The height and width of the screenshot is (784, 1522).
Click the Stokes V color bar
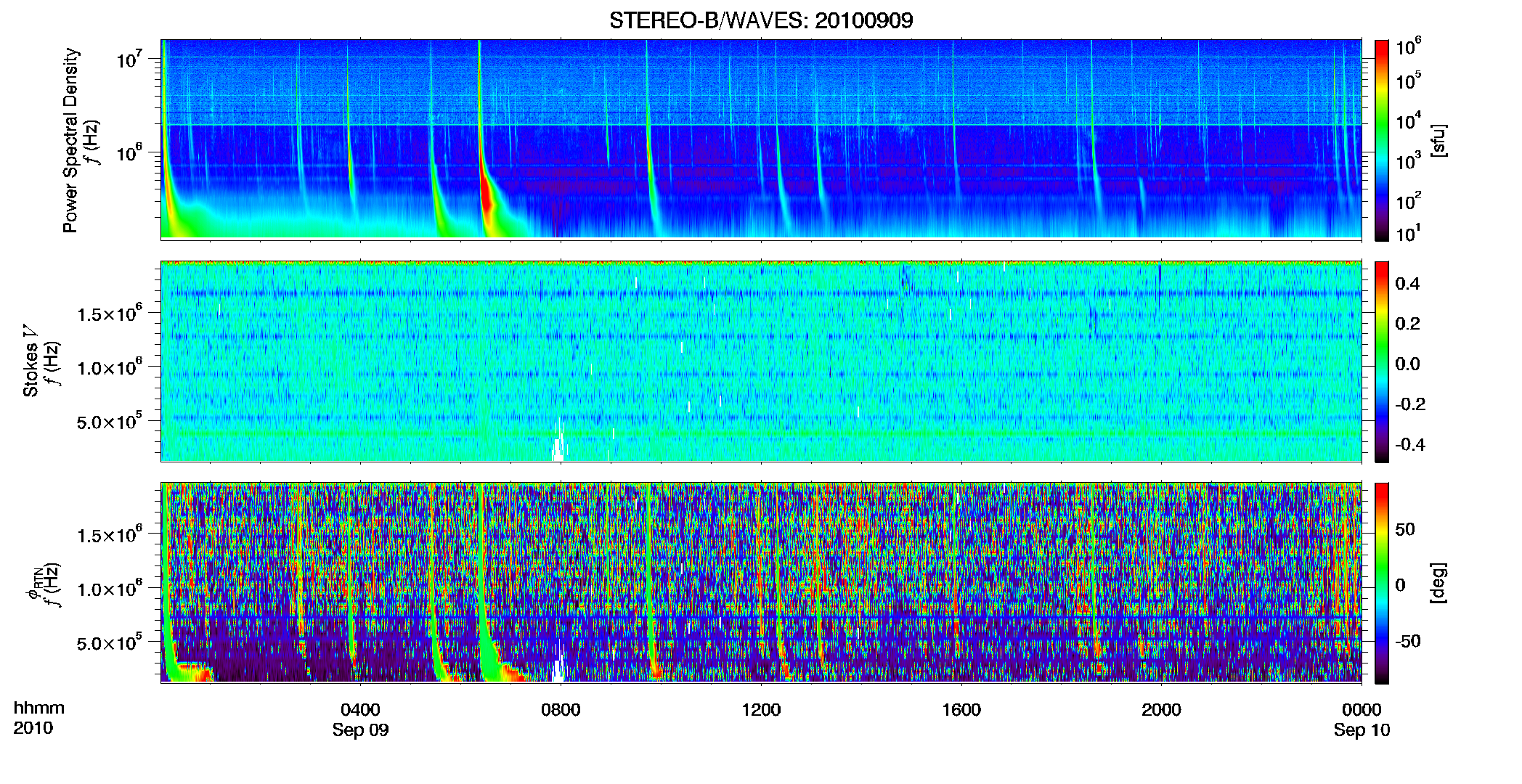point(1382,362)
